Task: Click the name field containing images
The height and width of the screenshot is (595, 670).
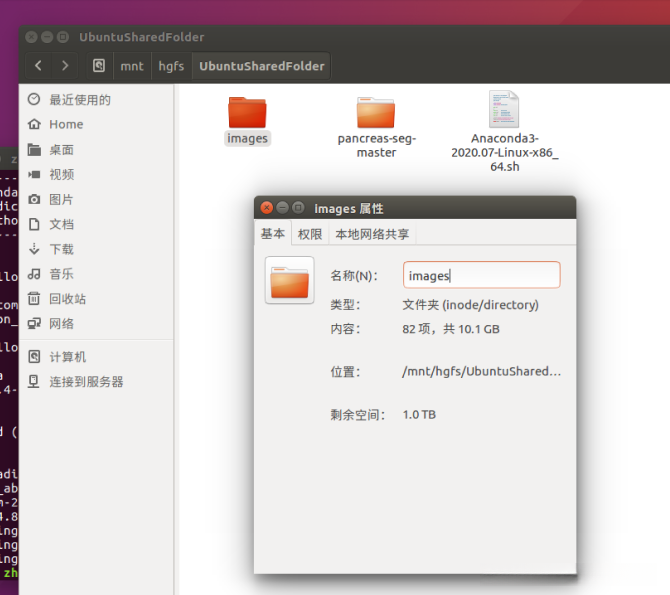Action: point(482,275)
